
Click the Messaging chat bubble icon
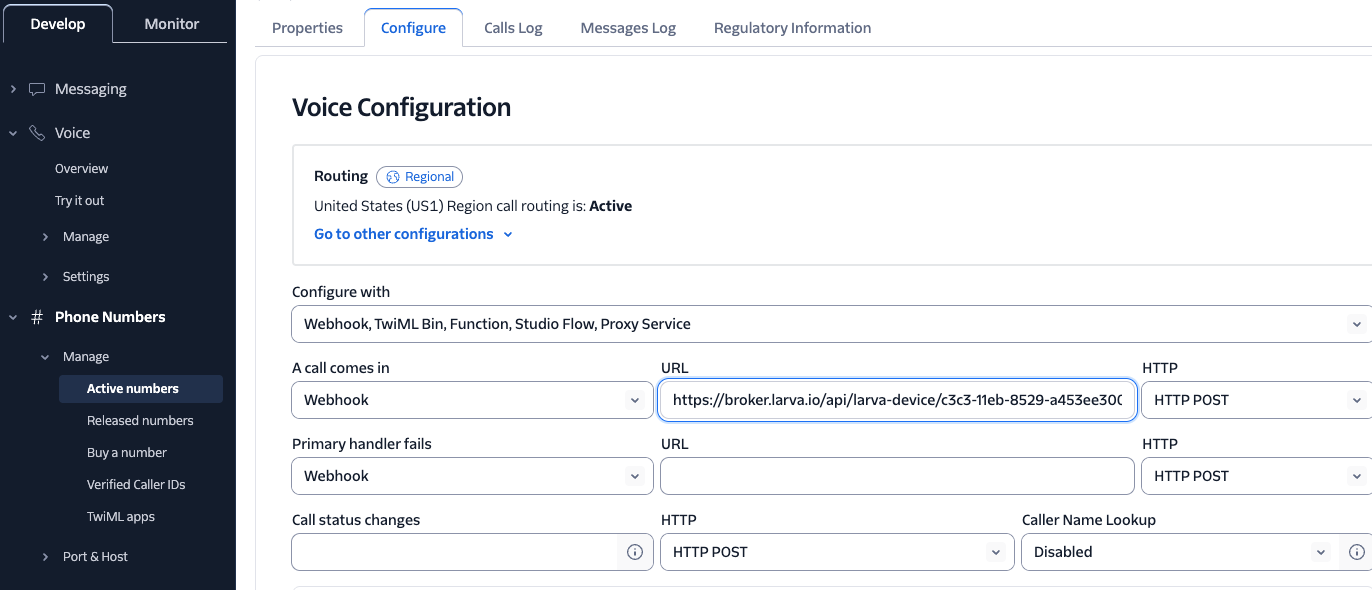[37, 88]
